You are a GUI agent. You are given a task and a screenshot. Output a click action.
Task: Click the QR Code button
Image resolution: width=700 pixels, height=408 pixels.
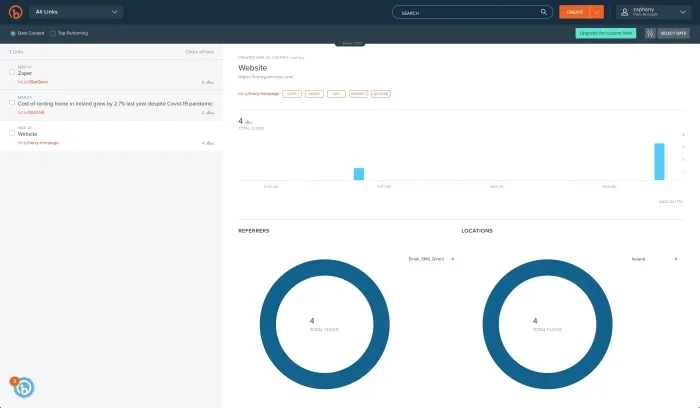coord(381,94)
